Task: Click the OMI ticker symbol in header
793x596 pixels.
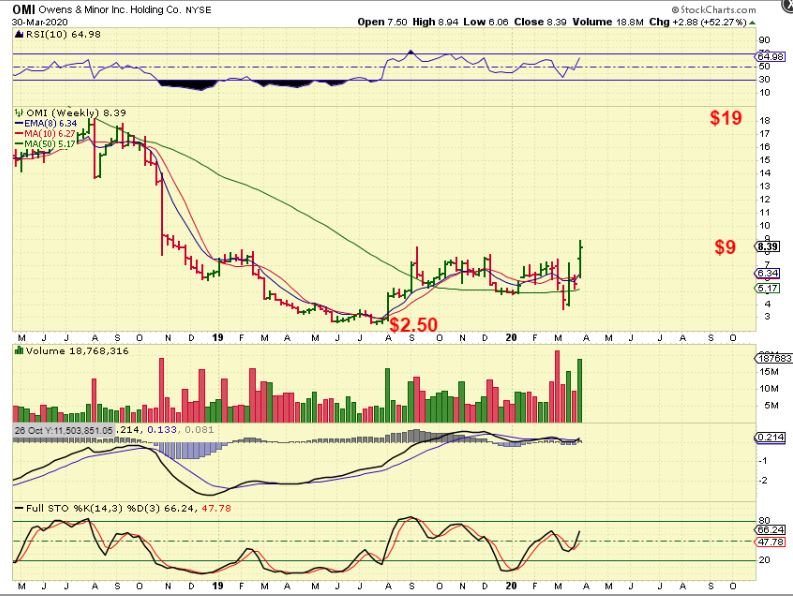Action: point(24,10)
